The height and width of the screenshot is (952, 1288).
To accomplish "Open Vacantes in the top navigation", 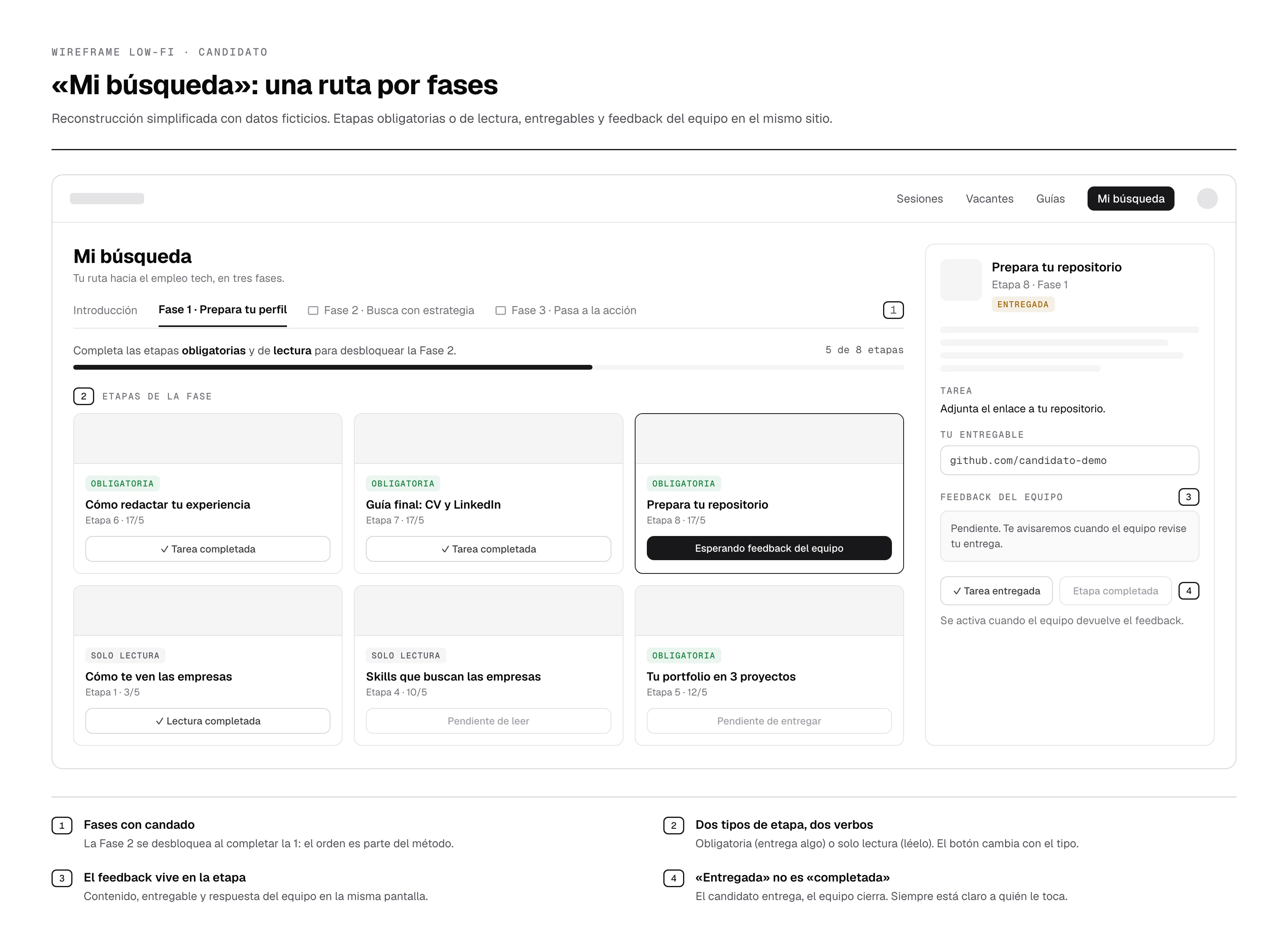I will point(989,199).
